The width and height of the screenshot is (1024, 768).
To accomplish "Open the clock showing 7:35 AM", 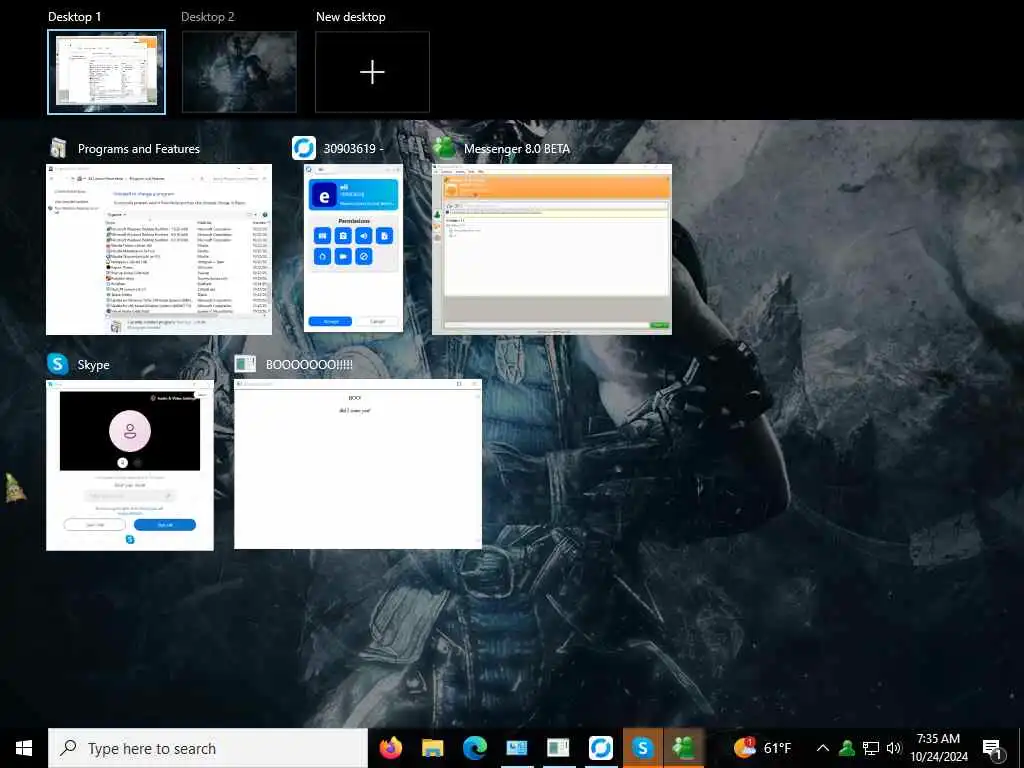I will (938, 748).
